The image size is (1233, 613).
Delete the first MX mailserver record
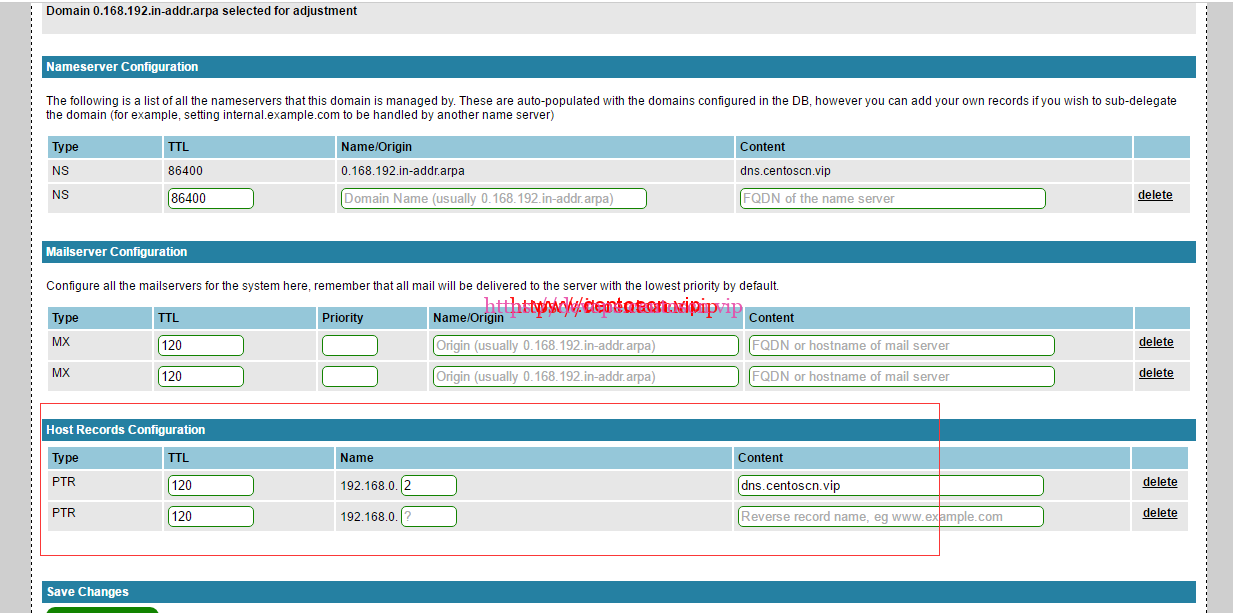[x=1156, y=342]
